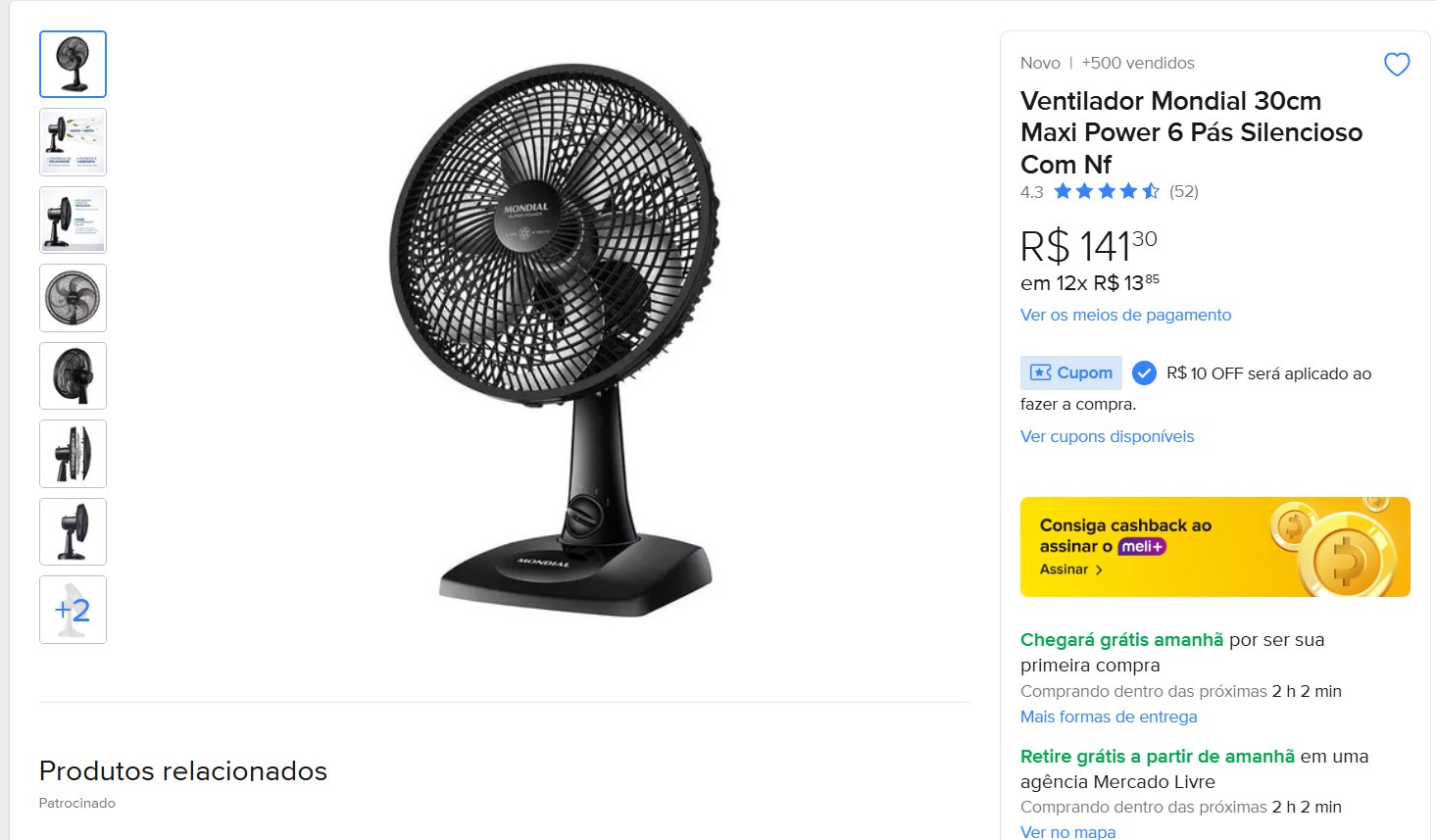Screen dimensions: 1436x840
Task: Click the Cupom ticket badge
Action: click(1071, 372)
